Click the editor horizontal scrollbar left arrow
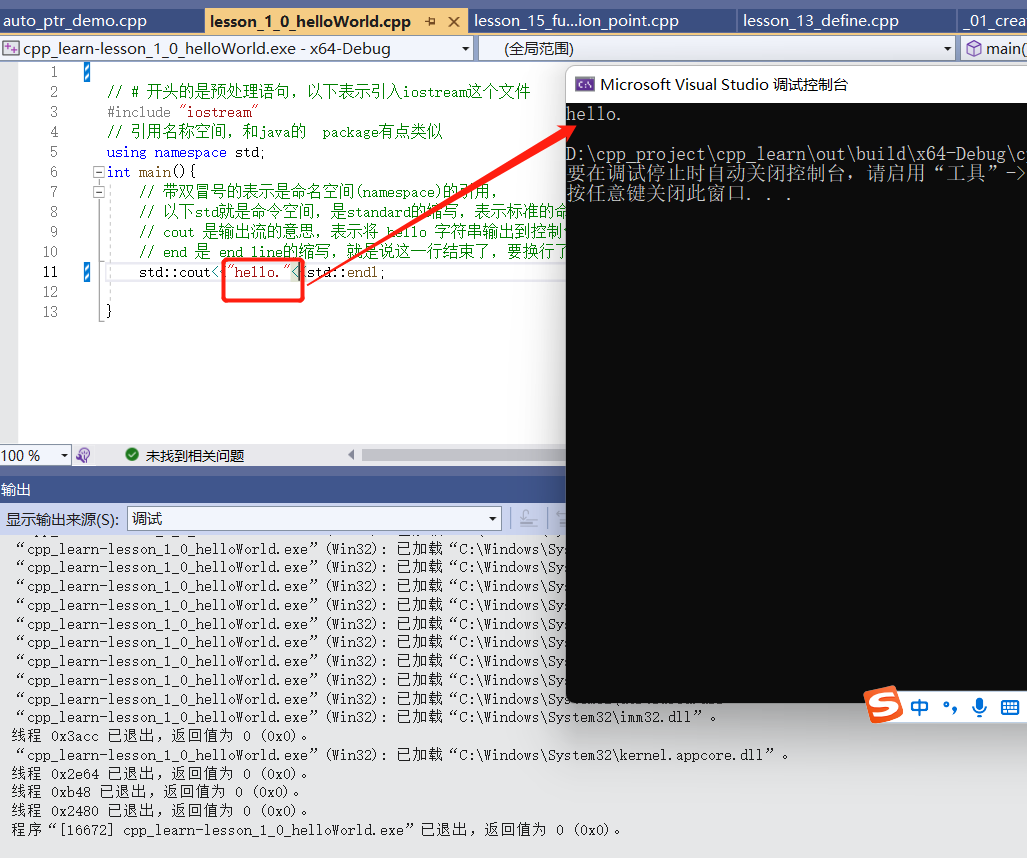 pyautogui.click(x=351, y=455)
